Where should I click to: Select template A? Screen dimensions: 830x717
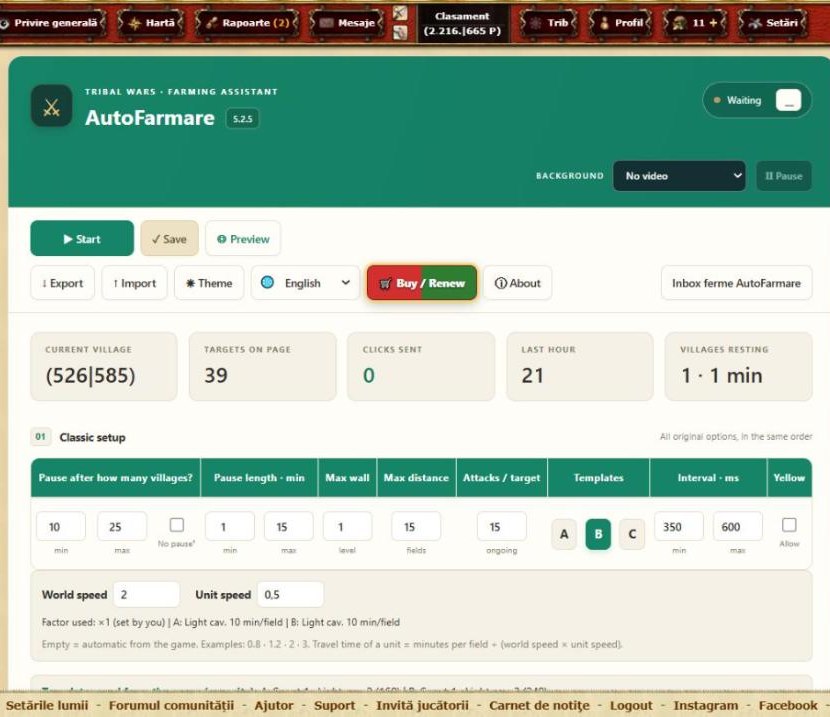pyautogui.click(x=564, y=534)
